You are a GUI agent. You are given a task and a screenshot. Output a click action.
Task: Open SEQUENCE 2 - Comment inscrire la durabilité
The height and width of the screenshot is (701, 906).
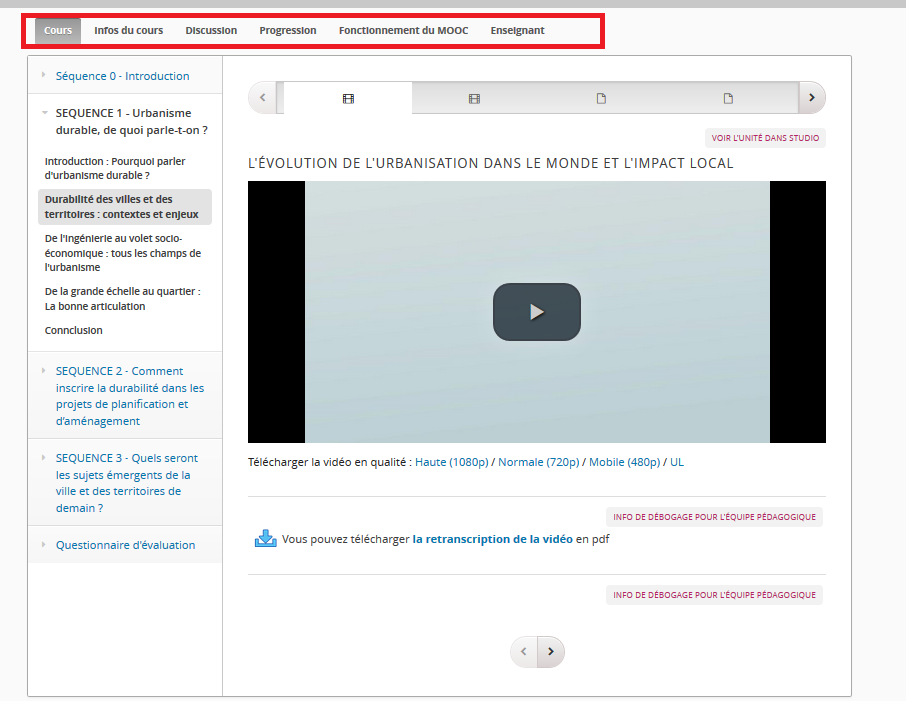(x=130, y=396)
